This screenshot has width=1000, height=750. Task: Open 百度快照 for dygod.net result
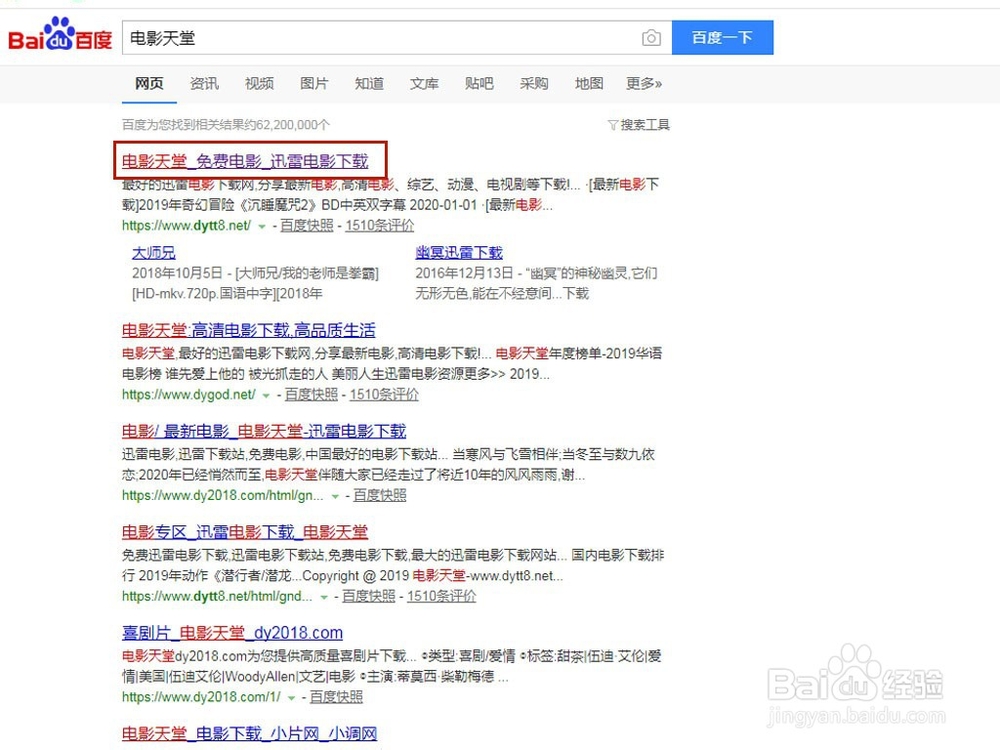point(311,394)
